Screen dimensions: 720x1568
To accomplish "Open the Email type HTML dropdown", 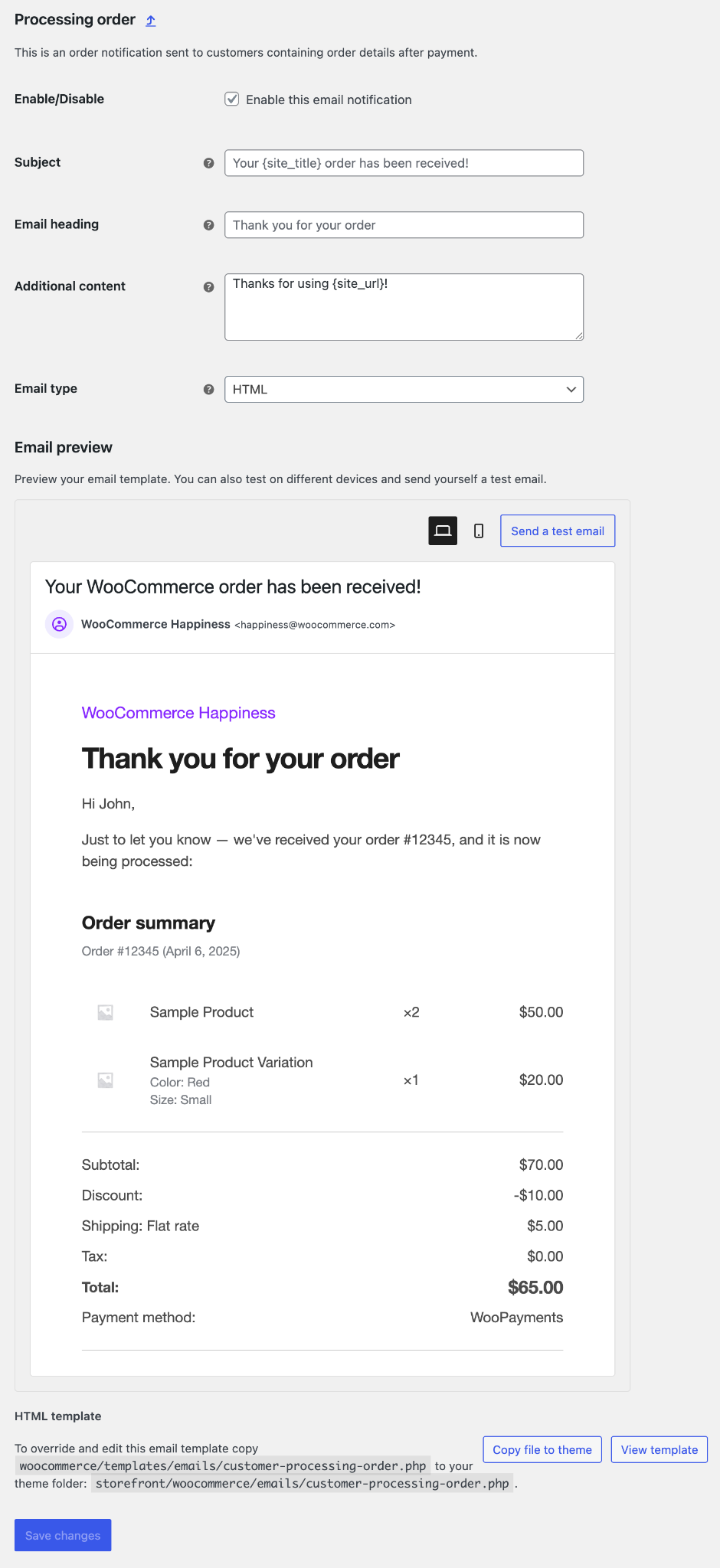I will tap(403, 390).
